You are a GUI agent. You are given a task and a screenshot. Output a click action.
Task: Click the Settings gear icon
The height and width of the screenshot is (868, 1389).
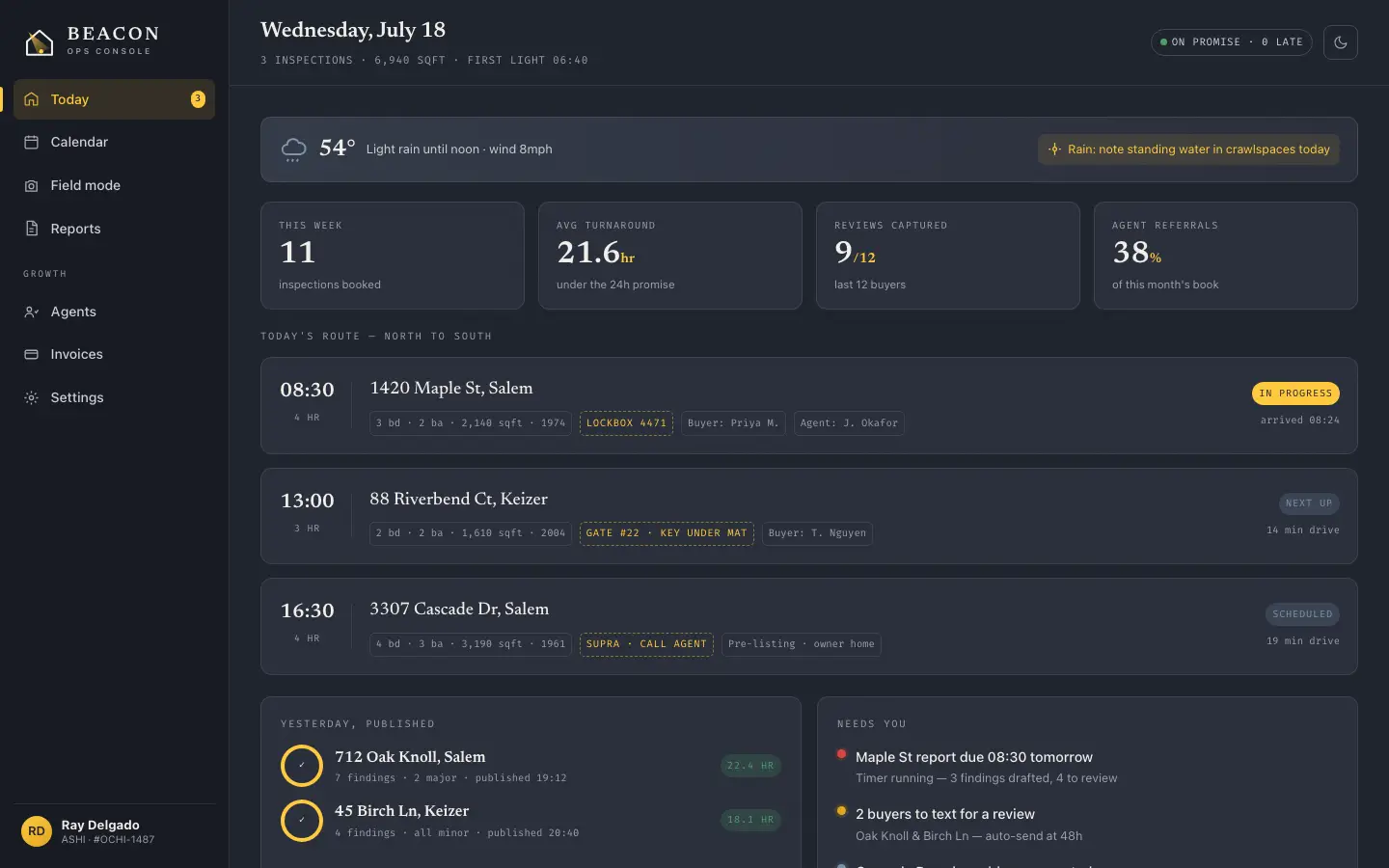32,397
